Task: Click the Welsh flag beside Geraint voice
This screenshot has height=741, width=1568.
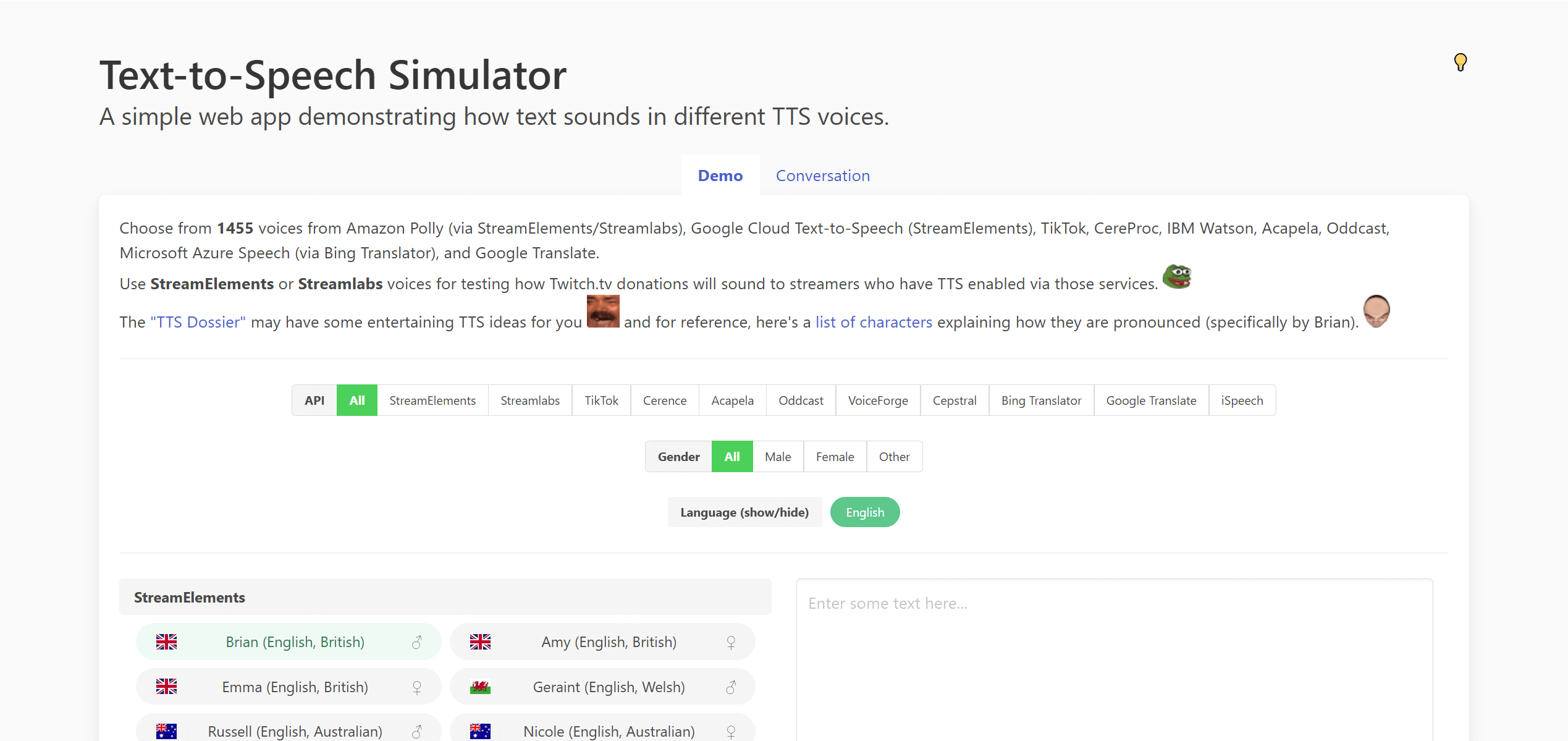Action: (480, 687)
